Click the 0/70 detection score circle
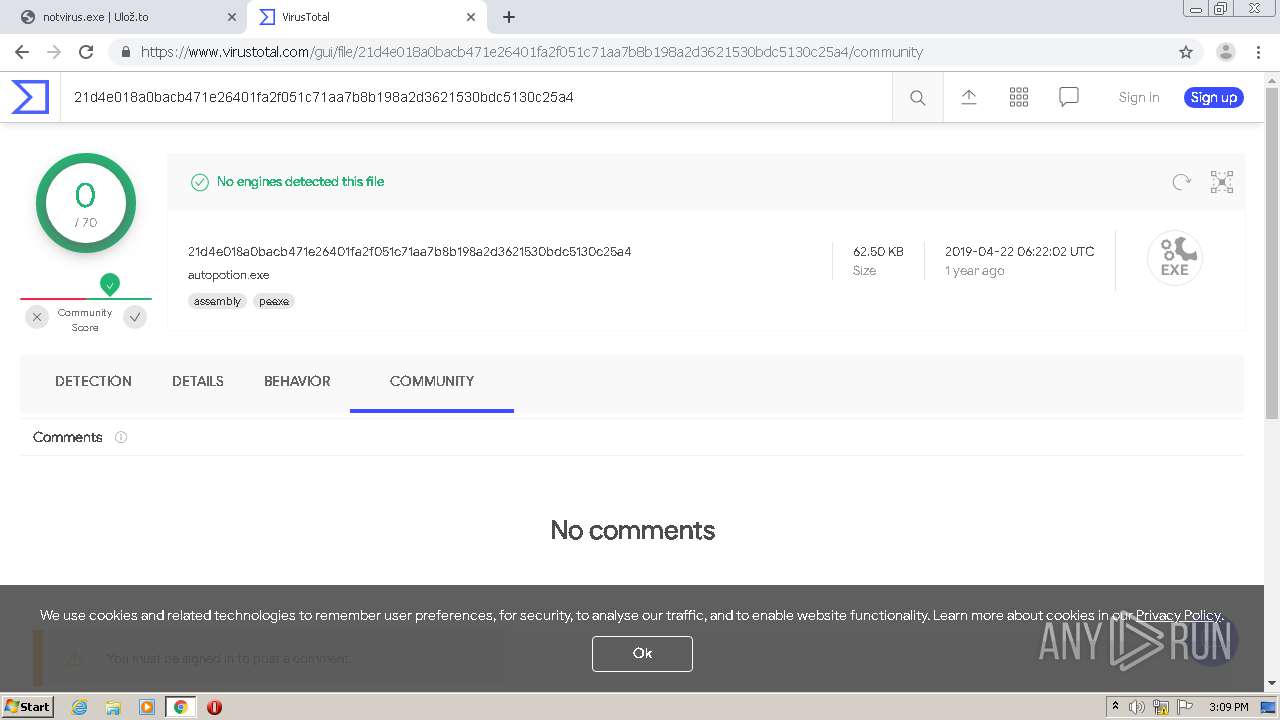This screenshot has height=720, width=1280. pyautogui.click(x=86, y=203)
